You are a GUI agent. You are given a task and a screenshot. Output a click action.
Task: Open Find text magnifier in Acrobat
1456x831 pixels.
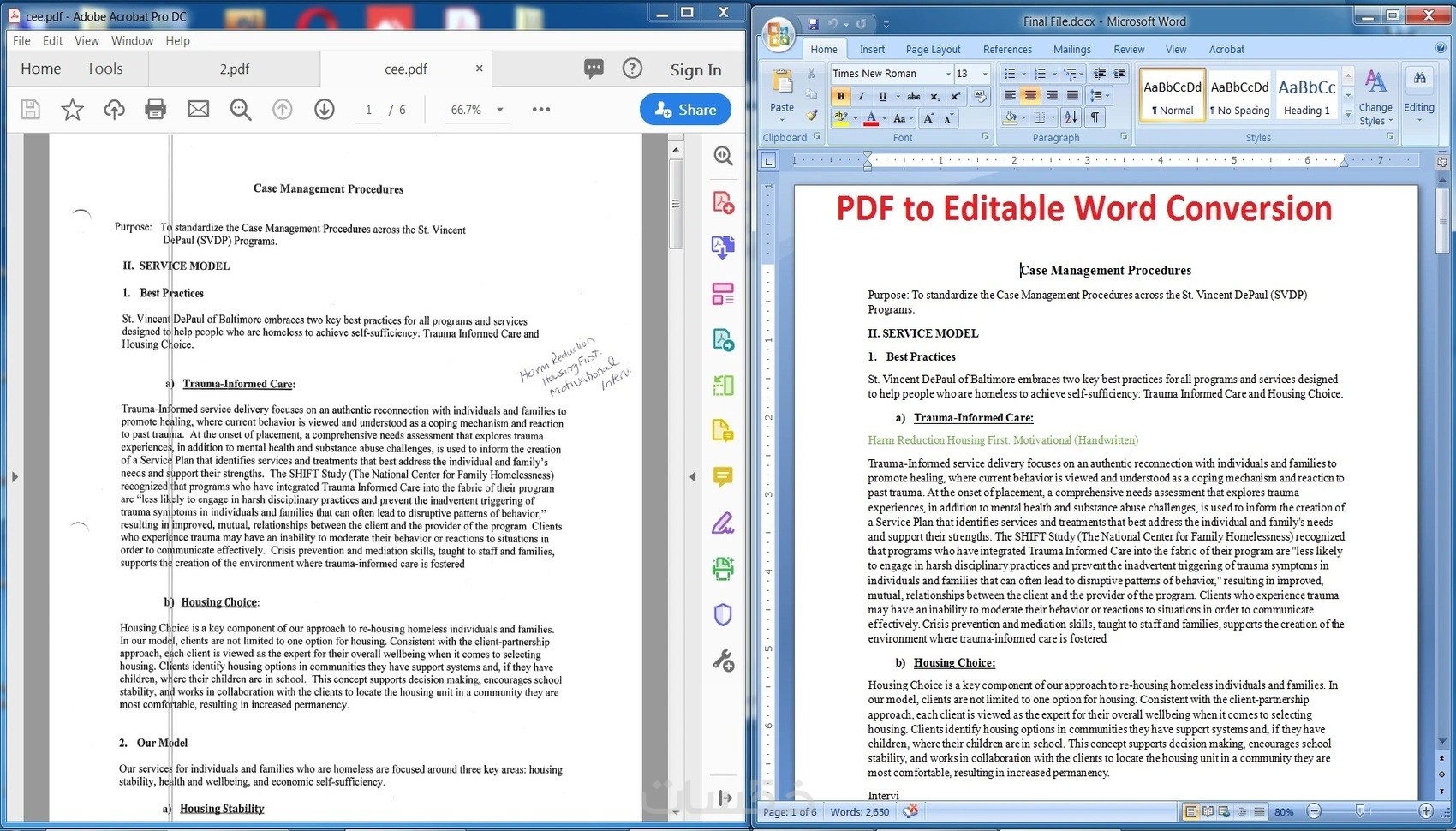[241, 110]
